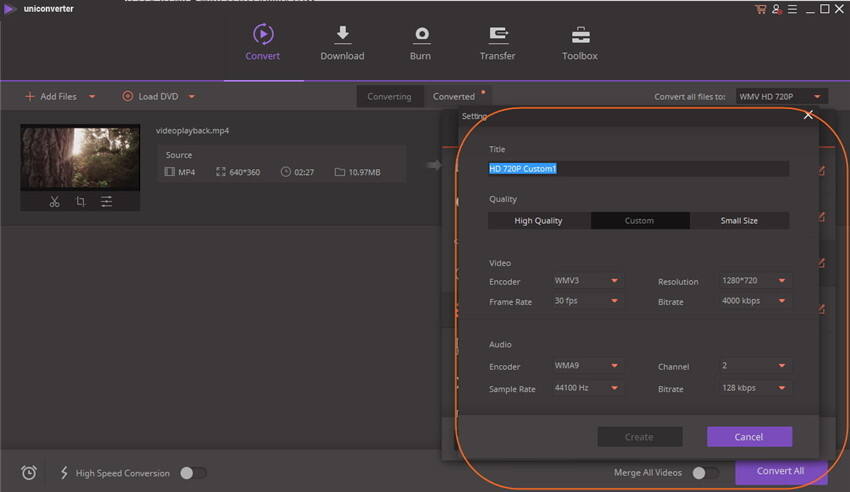Click the Create button
This screenshot has height=492, width=850.
pos(640,437)
